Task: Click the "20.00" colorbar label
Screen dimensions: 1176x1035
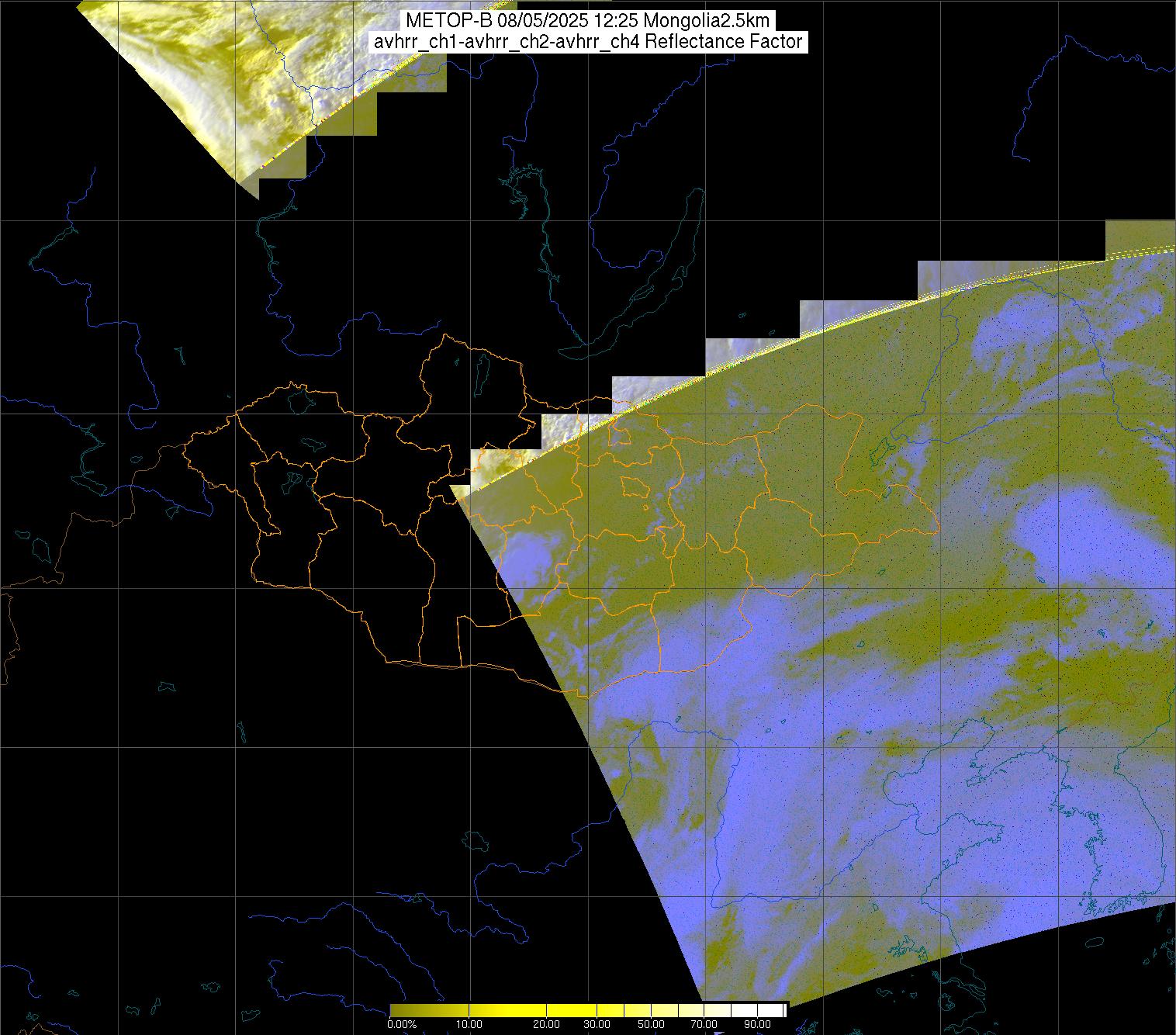Action: click(x=546, y=1024)
